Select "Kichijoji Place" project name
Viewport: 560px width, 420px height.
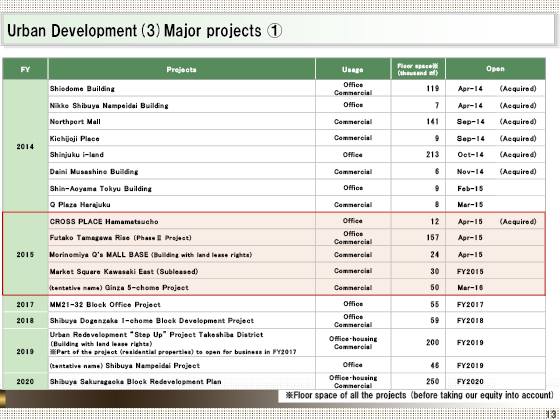coord(75,138)
